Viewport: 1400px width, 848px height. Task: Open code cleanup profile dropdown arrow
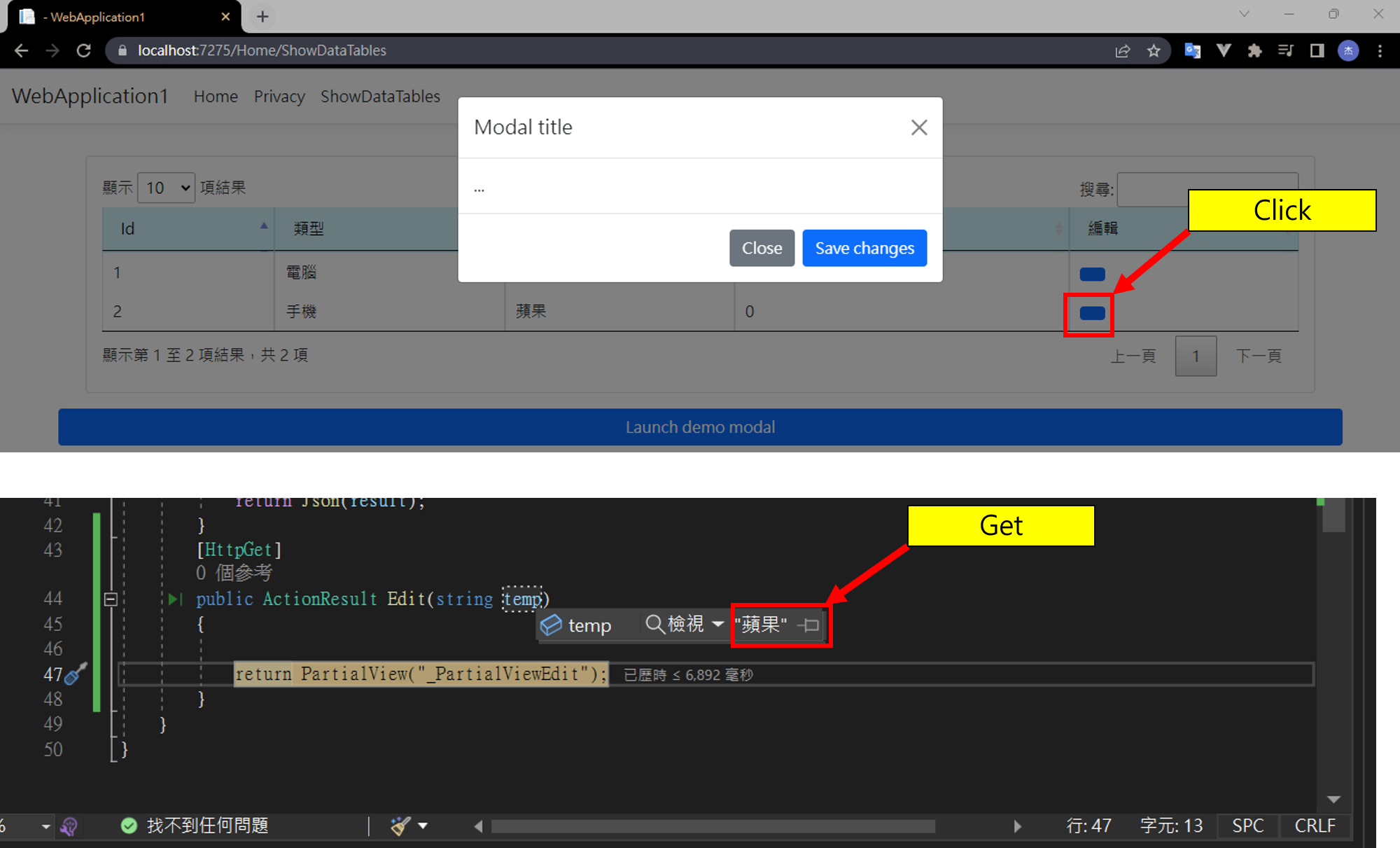pos(423,826)
